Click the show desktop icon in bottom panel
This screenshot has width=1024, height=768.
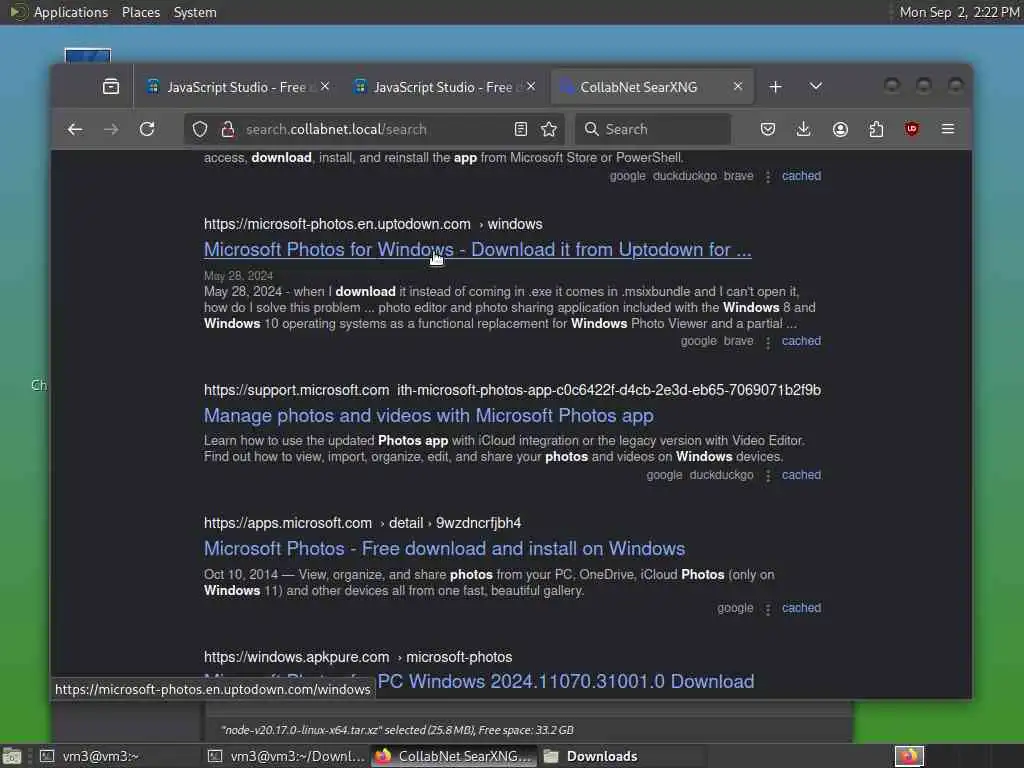tap(12, 756)
